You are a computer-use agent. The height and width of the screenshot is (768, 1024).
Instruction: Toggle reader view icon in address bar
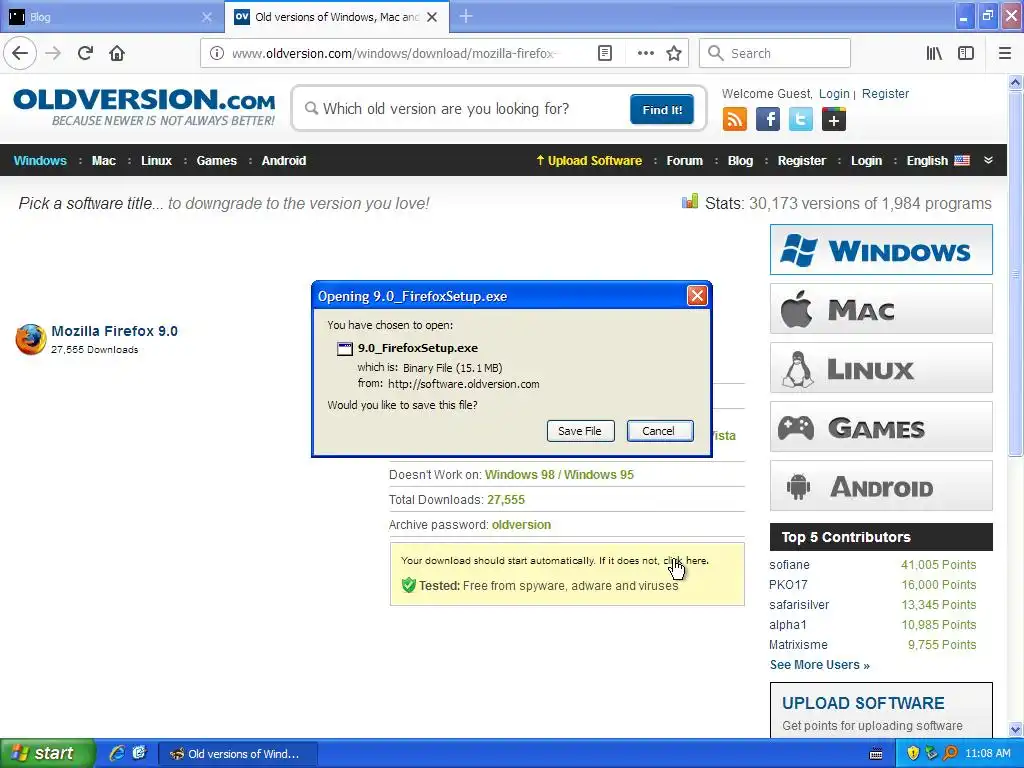click(x=605, y=53)
